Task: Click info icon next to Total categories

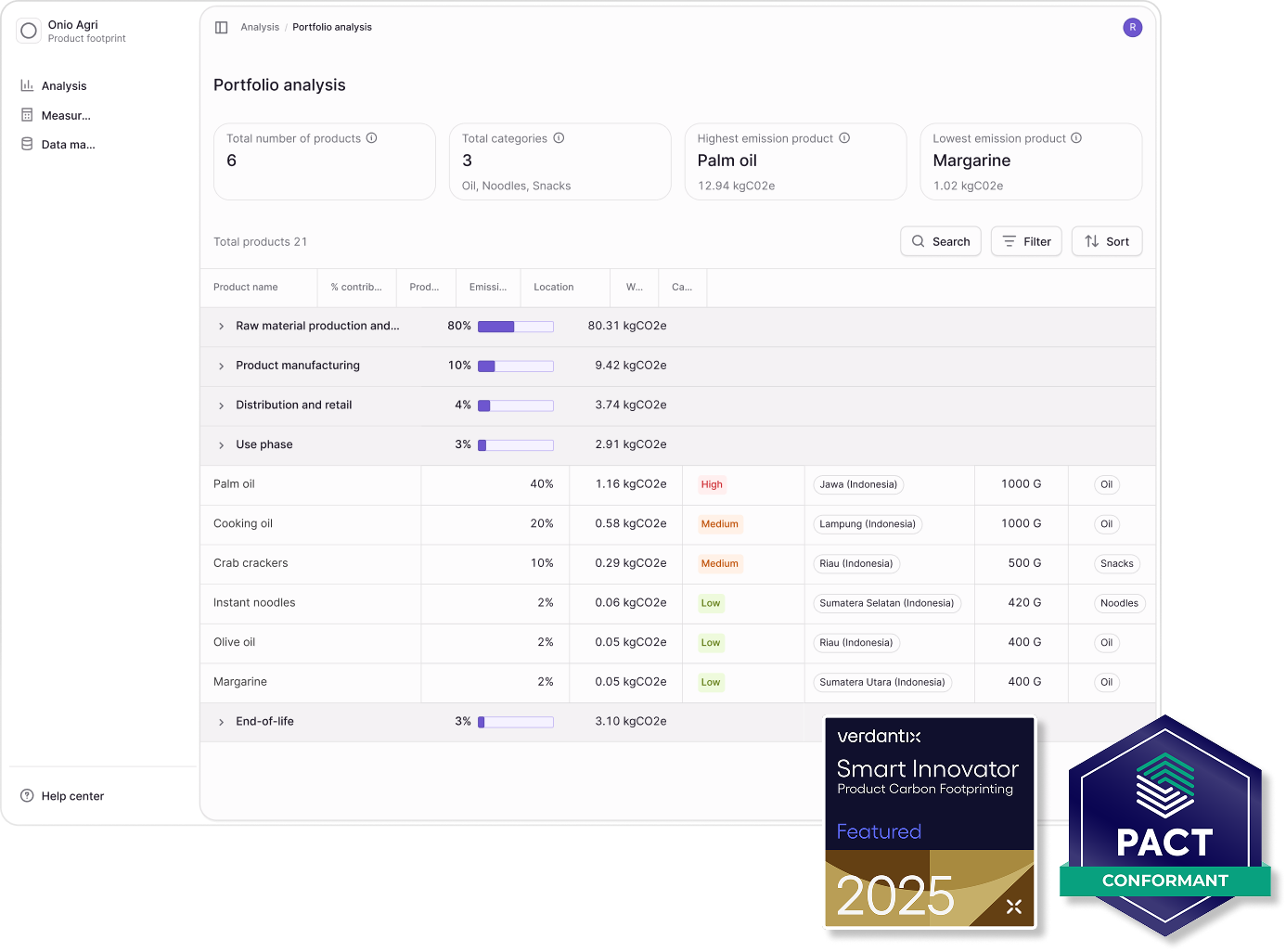Action: coord(559,138)
